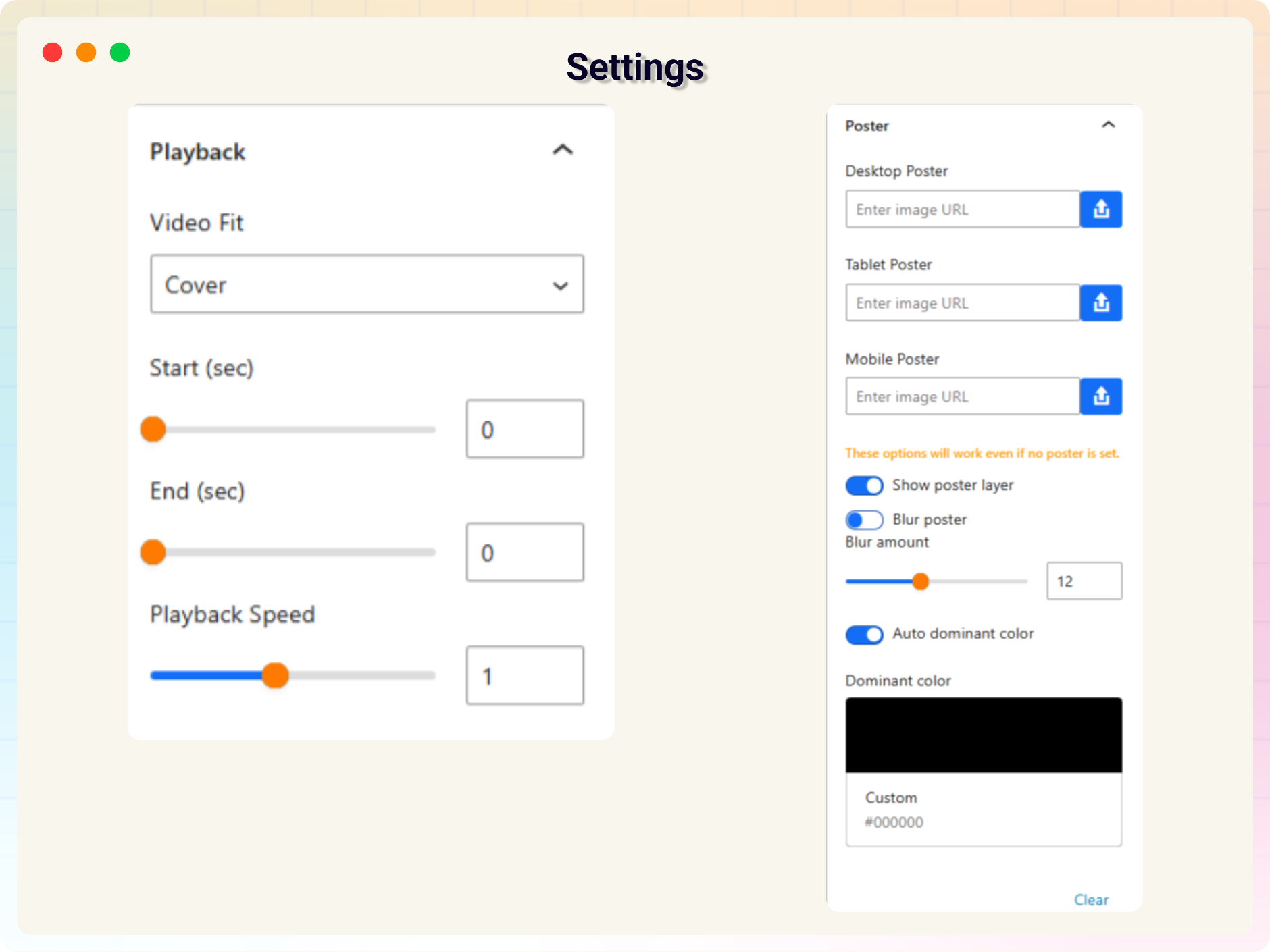Image resolution: width=1270 pixels, height=952 pixels.
Task: Click the Start (sec) slider handle
Action: point(153,429)
